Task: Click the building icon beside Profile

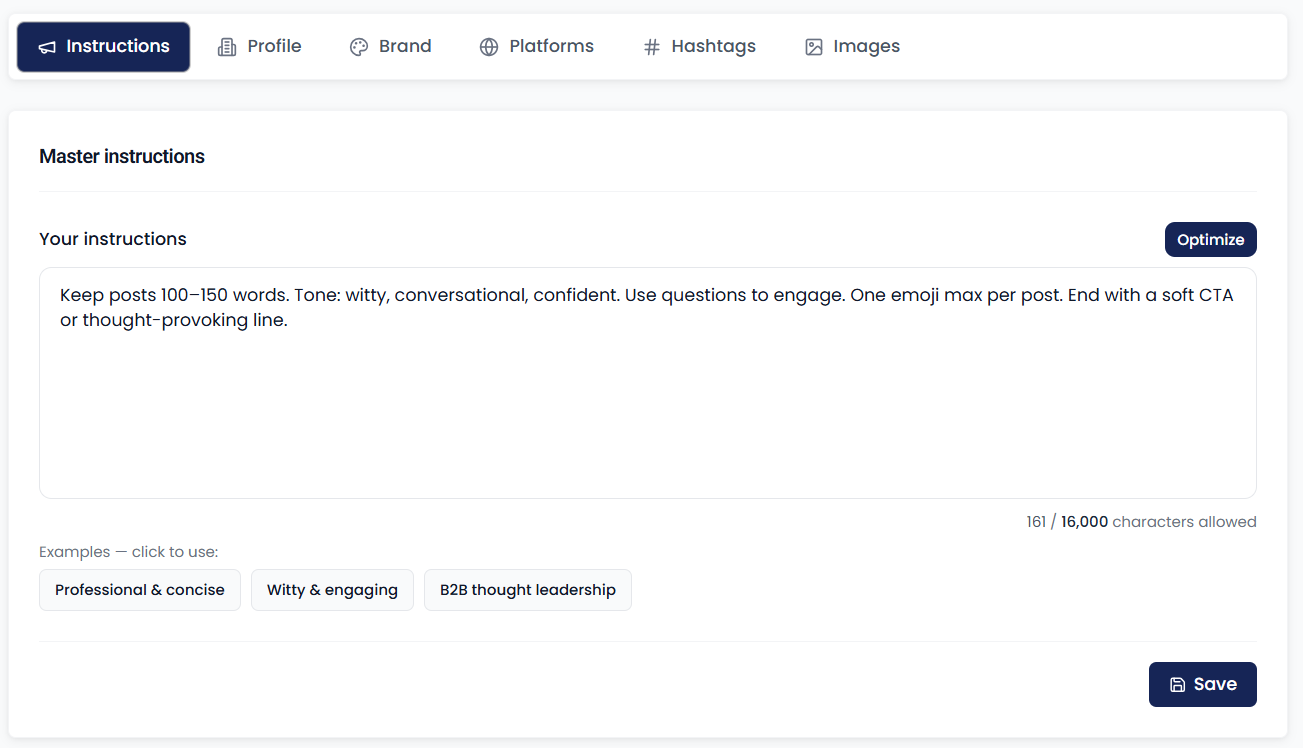Action: click(x=227, y=47)
